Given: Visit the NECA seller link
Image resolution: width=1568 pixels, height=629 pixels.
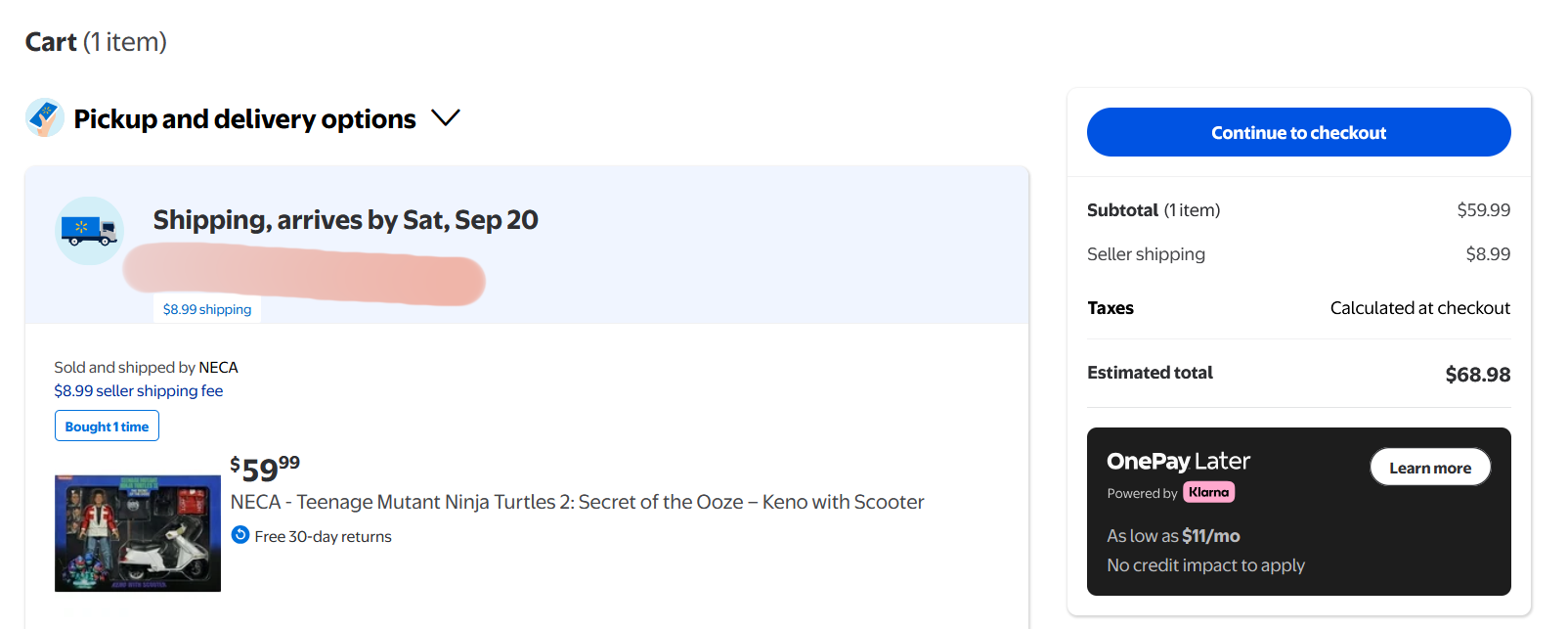Looking at the screenshot, I should (x=218, y=367).
